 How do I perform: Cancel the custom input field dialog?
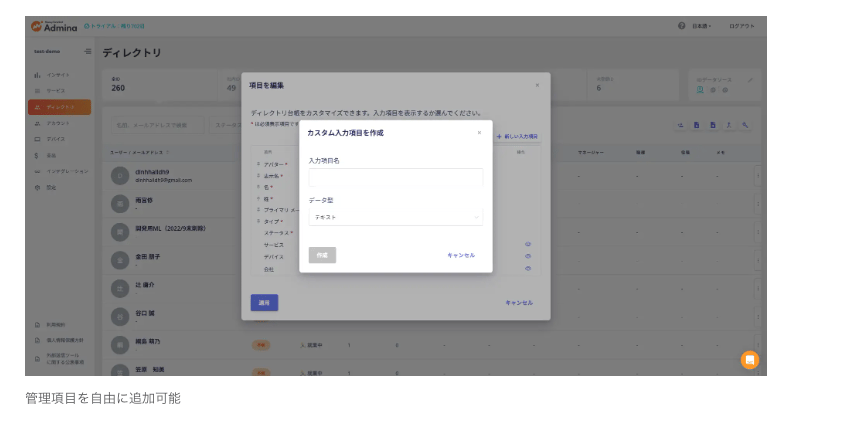coord(461,255)
